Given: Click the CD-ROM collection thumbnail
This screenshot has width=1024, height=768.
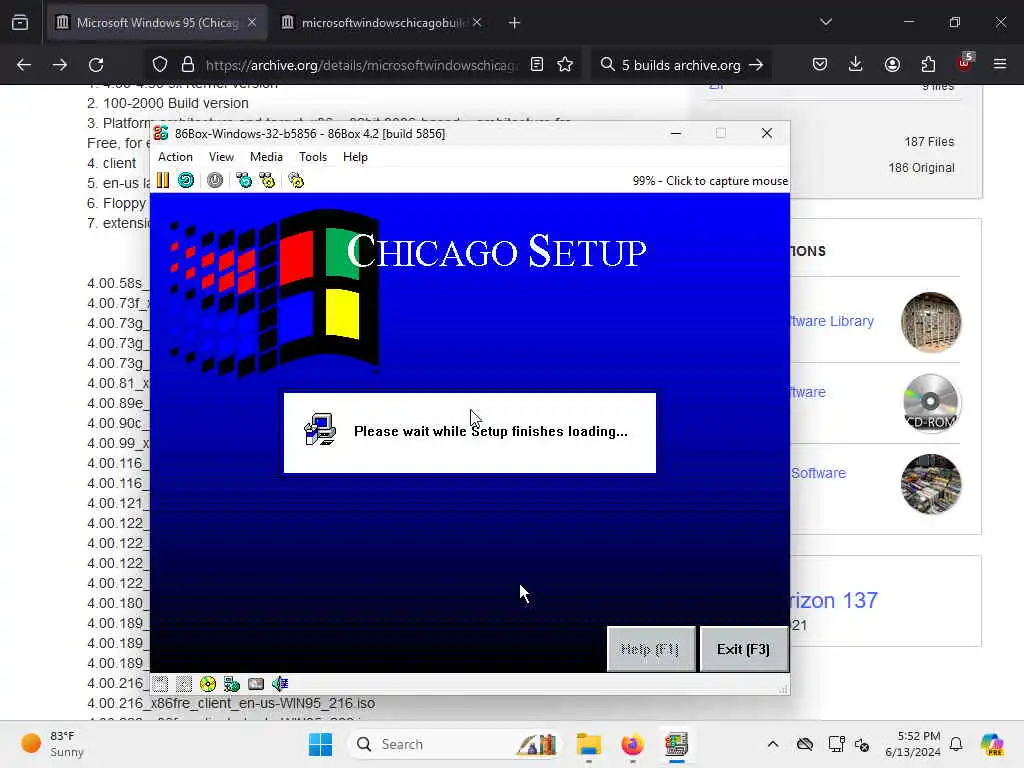Looking at the screenshot, I should coord(931,404).
